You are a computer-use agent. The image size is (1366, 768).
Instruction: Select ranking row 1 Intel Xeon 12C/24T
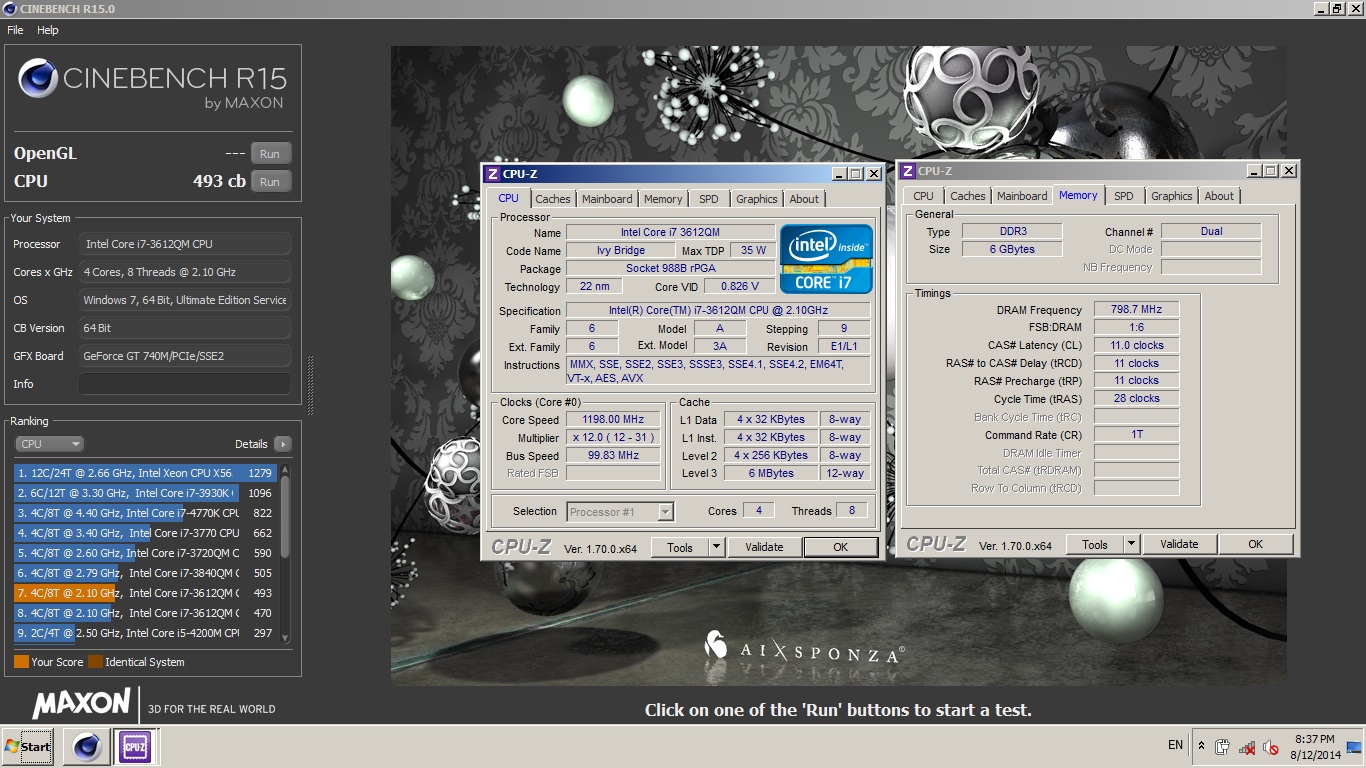click(x=146, y=473)
